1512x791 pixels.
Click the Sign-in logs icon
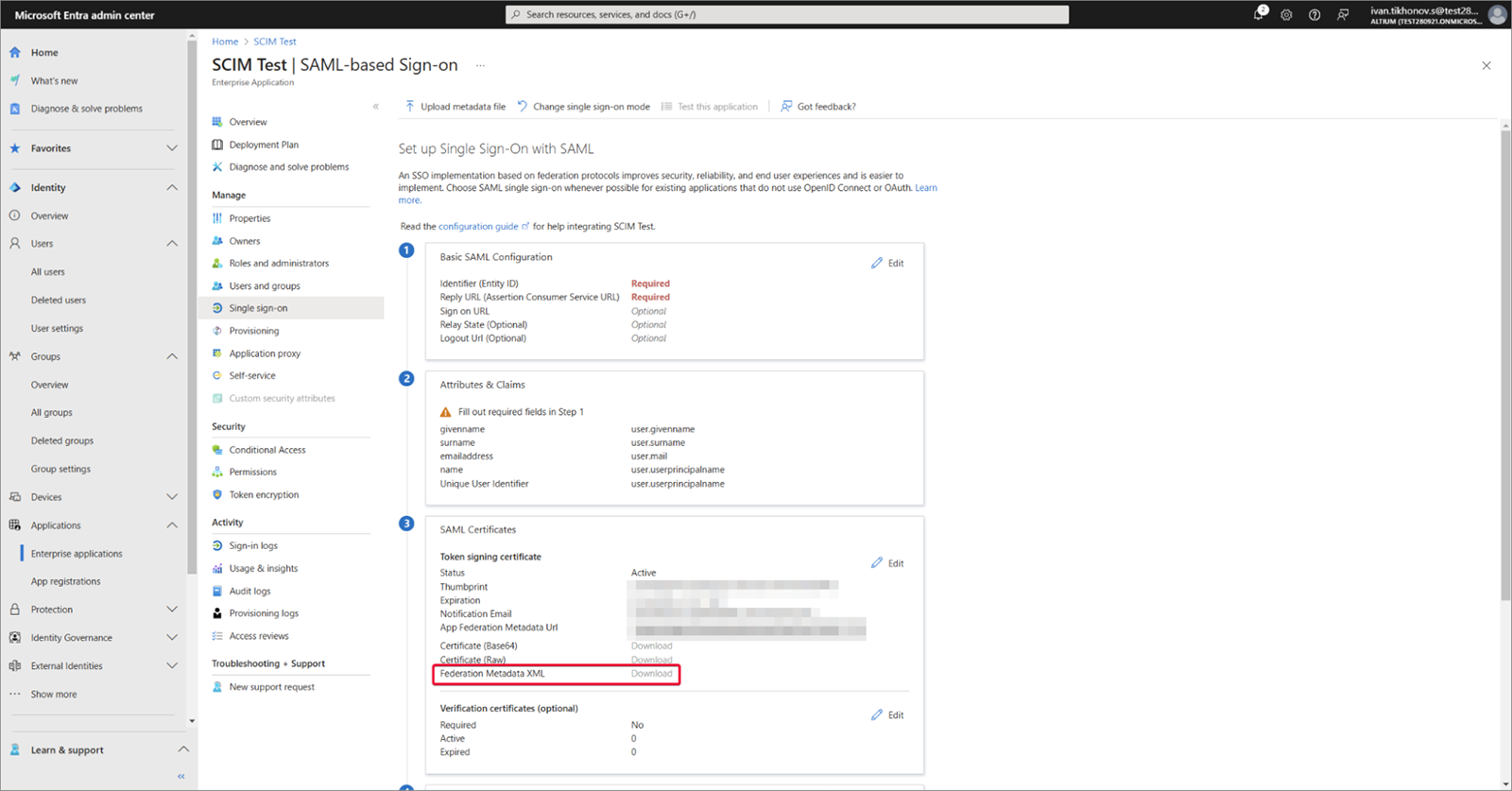217,546
